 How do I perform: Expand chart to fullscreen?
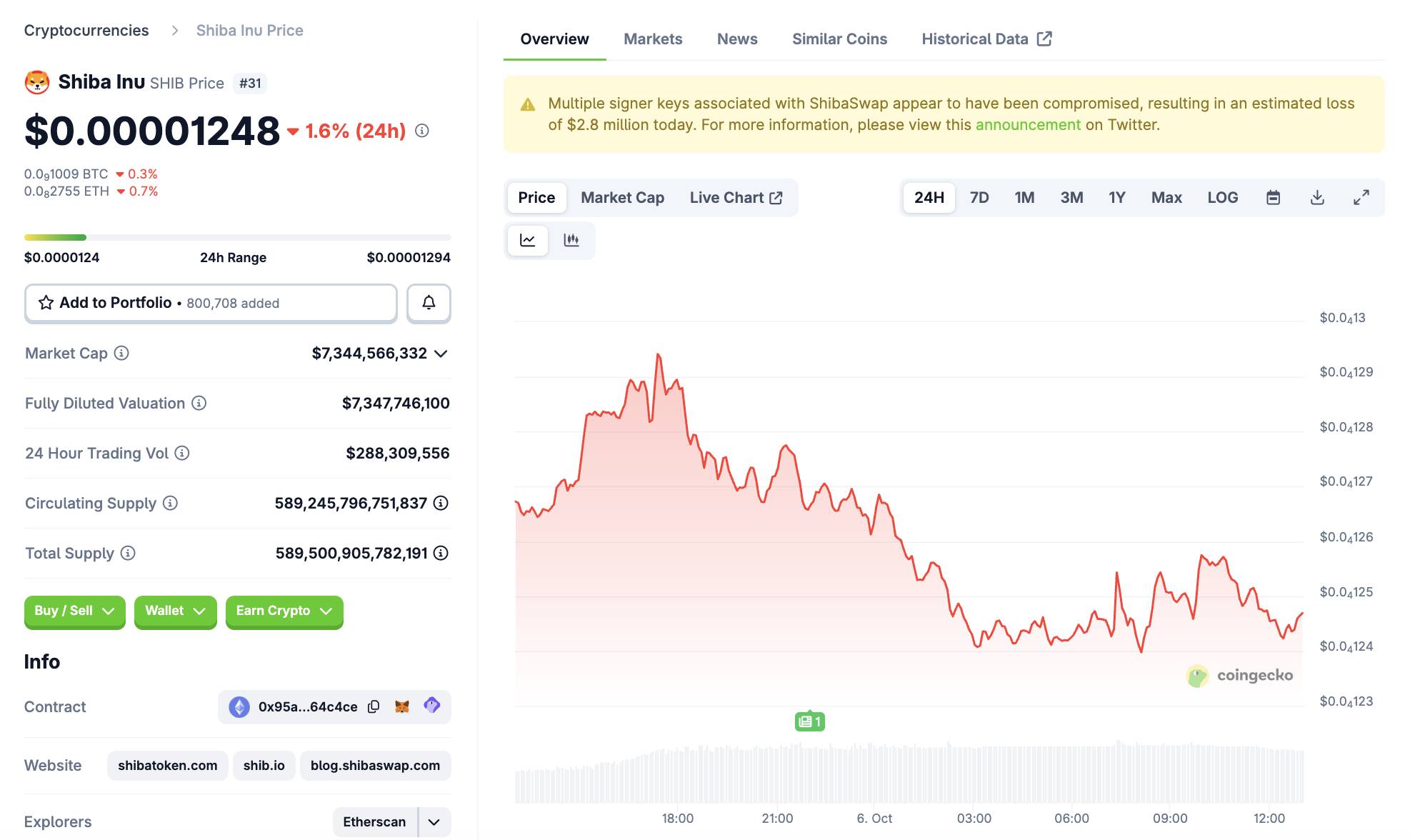(x=1361, y=198)
